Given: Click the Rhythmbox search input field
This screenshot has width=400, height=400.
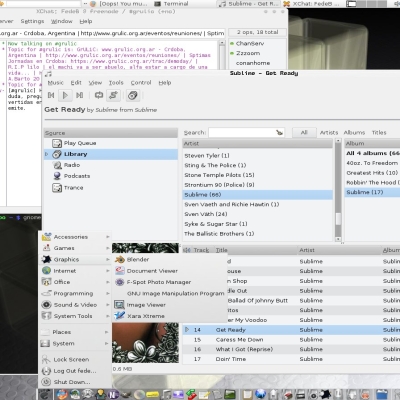Looking at the screenshot, I should (242, 133).
